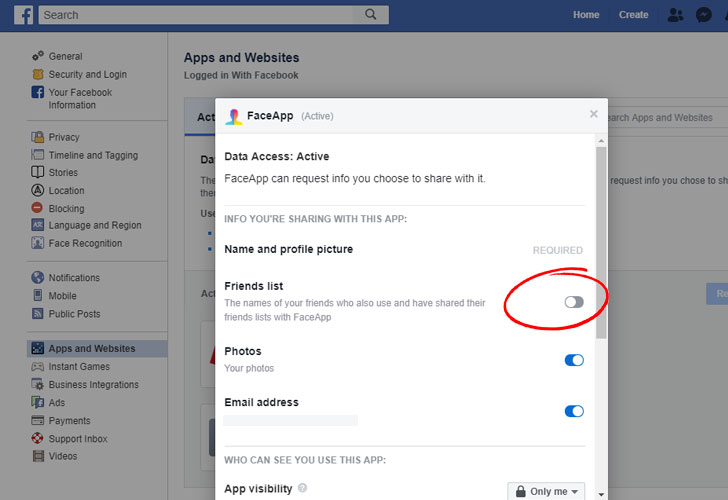728x500 pixels.
Task: Open the Messenger icon in top bar
Action: tap(704, 15)
